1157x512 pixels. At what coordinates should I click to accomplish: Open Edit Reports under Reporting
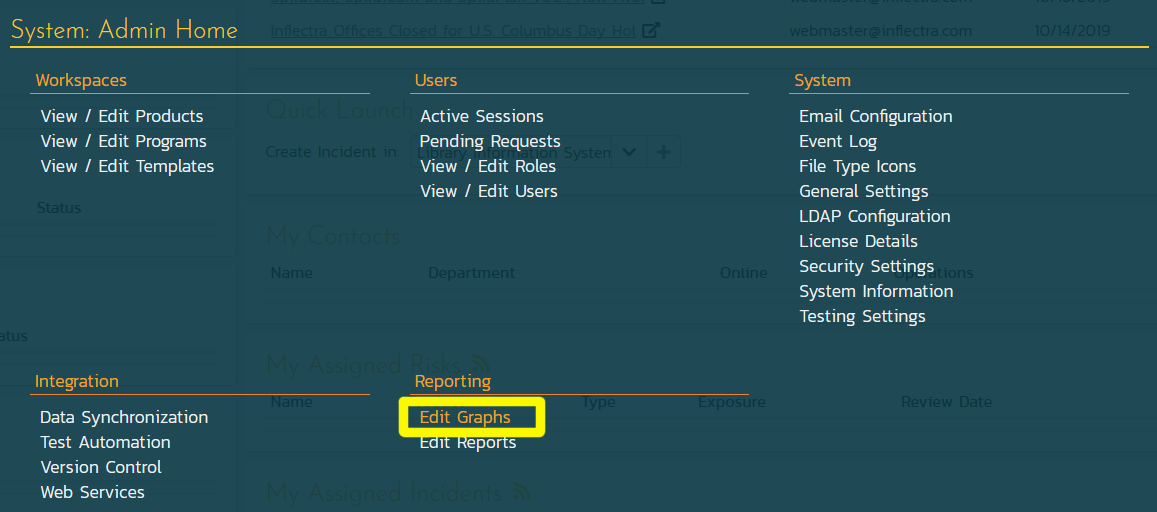tap(467, 442)
